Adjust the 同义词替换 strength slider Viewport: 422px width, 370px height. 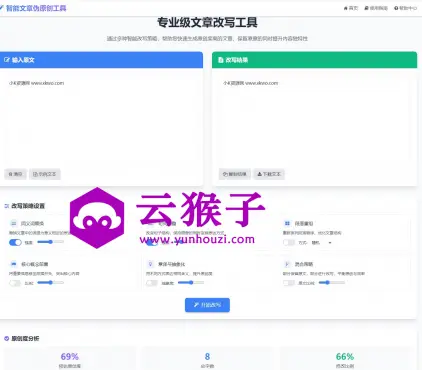[x=50, y=242]
